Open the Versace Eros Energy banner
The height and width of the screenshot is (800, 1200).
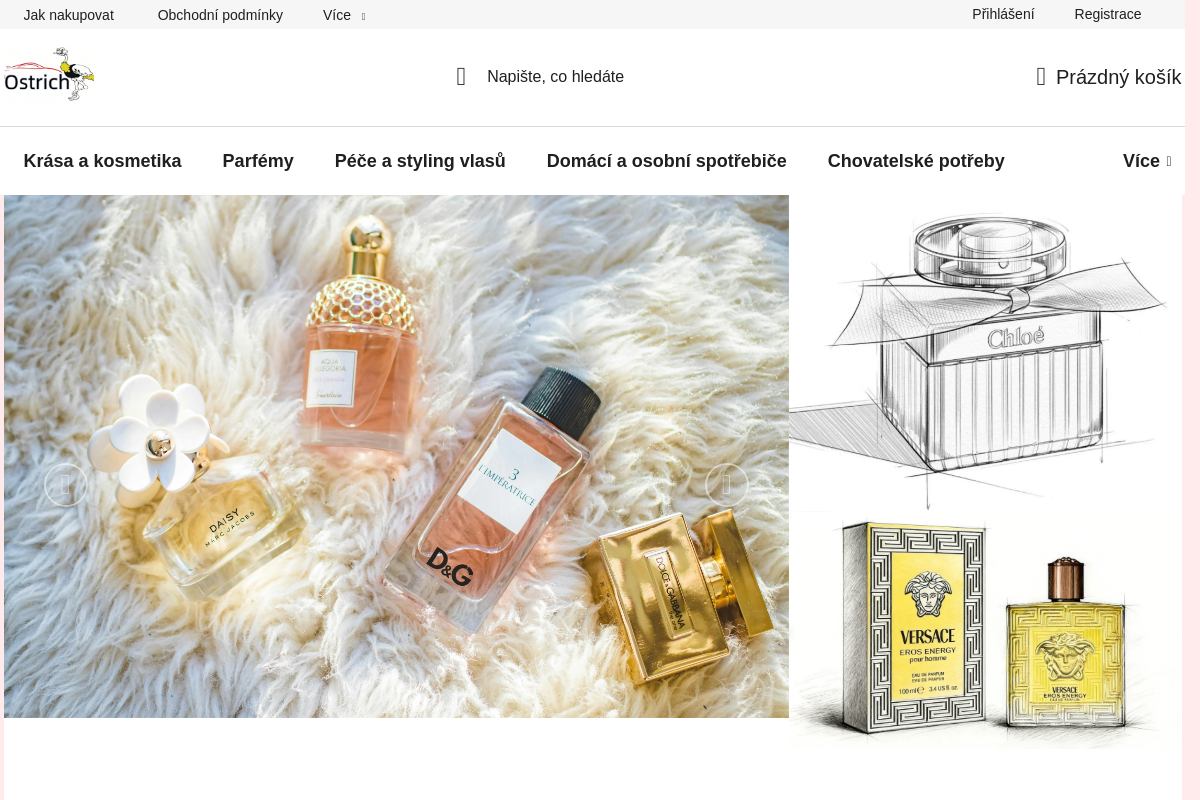[986, 631]
